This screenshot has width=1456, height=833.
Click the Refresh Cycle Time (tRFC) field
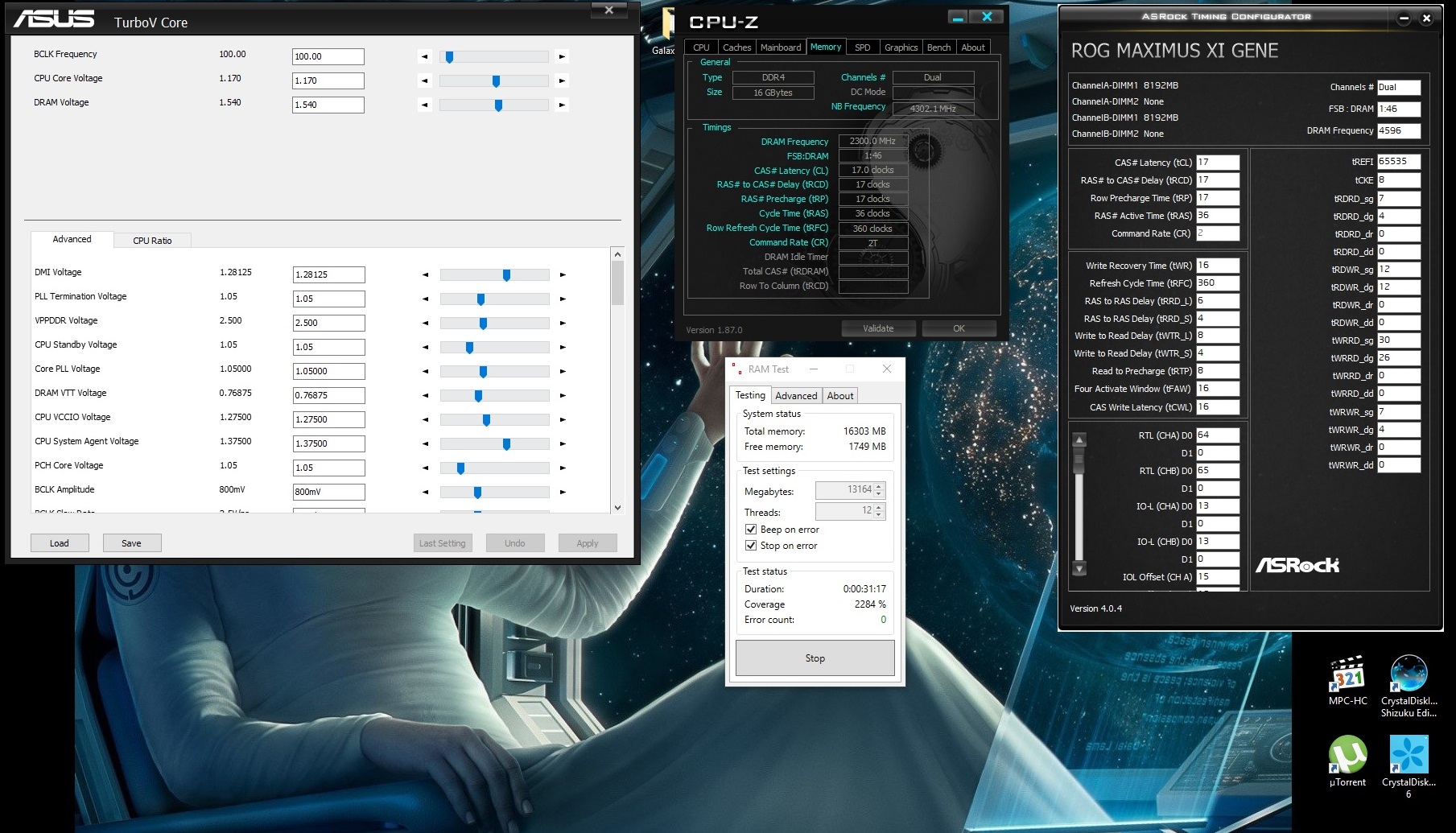1218,283
